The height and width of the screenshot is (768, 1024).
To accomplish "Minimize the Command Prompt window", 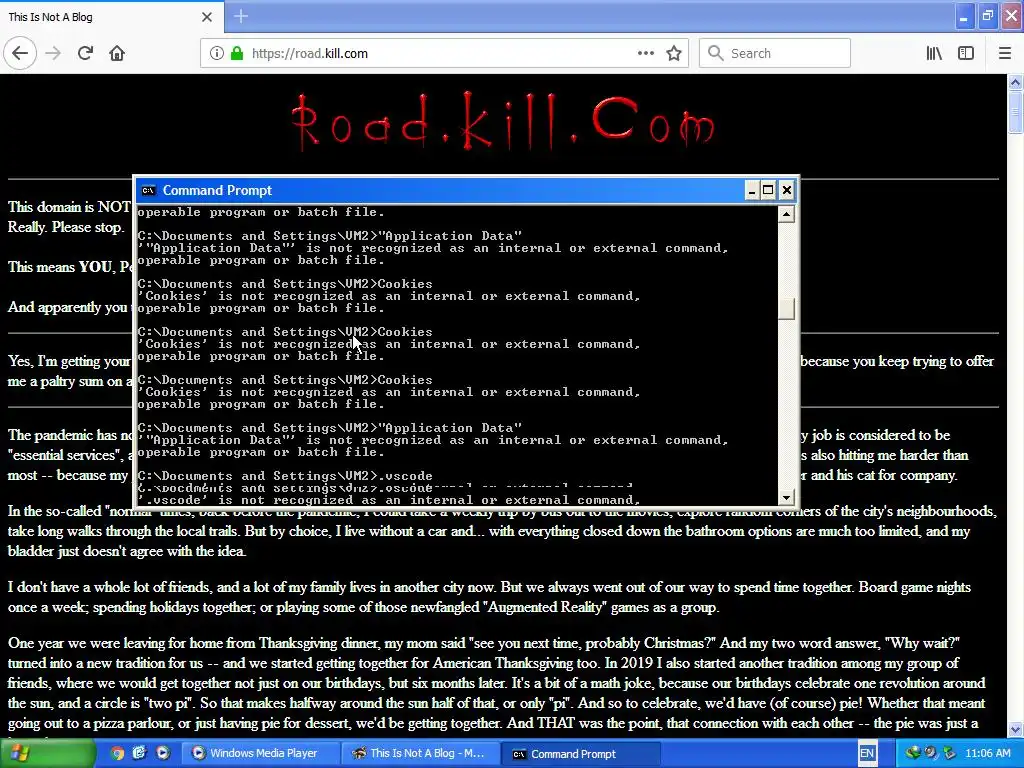I will pos(752,190).
